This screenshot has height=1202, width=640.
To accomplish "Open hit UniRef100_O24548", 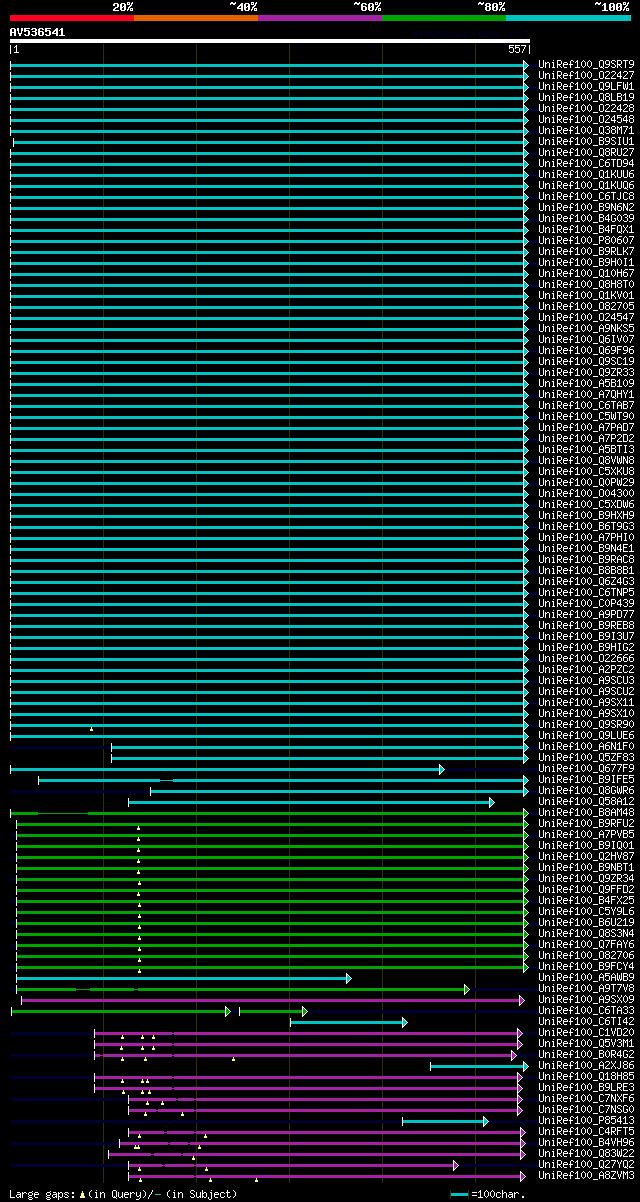I will (586, 119).
